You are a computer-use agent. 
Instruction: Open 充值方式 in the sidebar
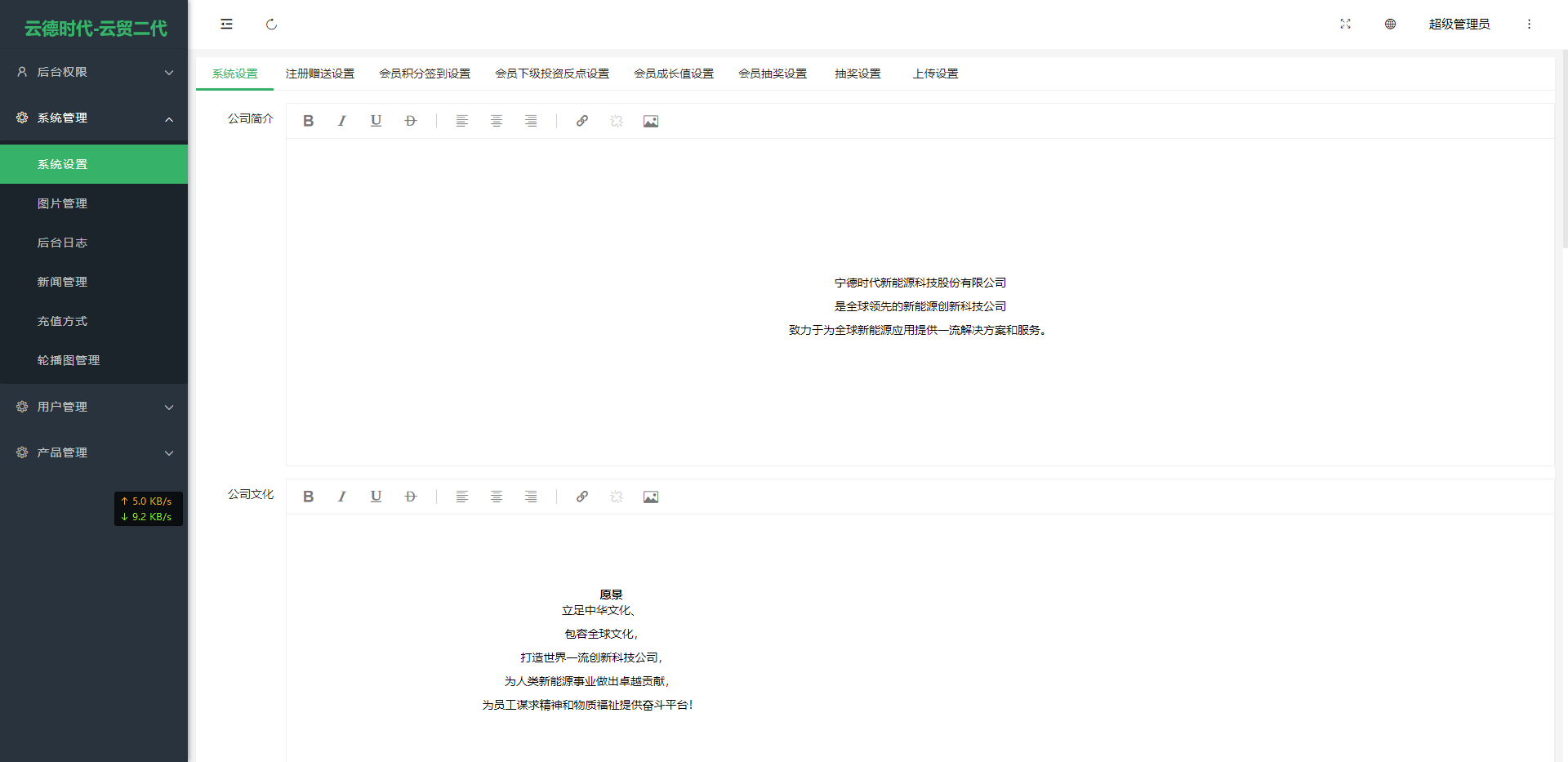(94, 321)
